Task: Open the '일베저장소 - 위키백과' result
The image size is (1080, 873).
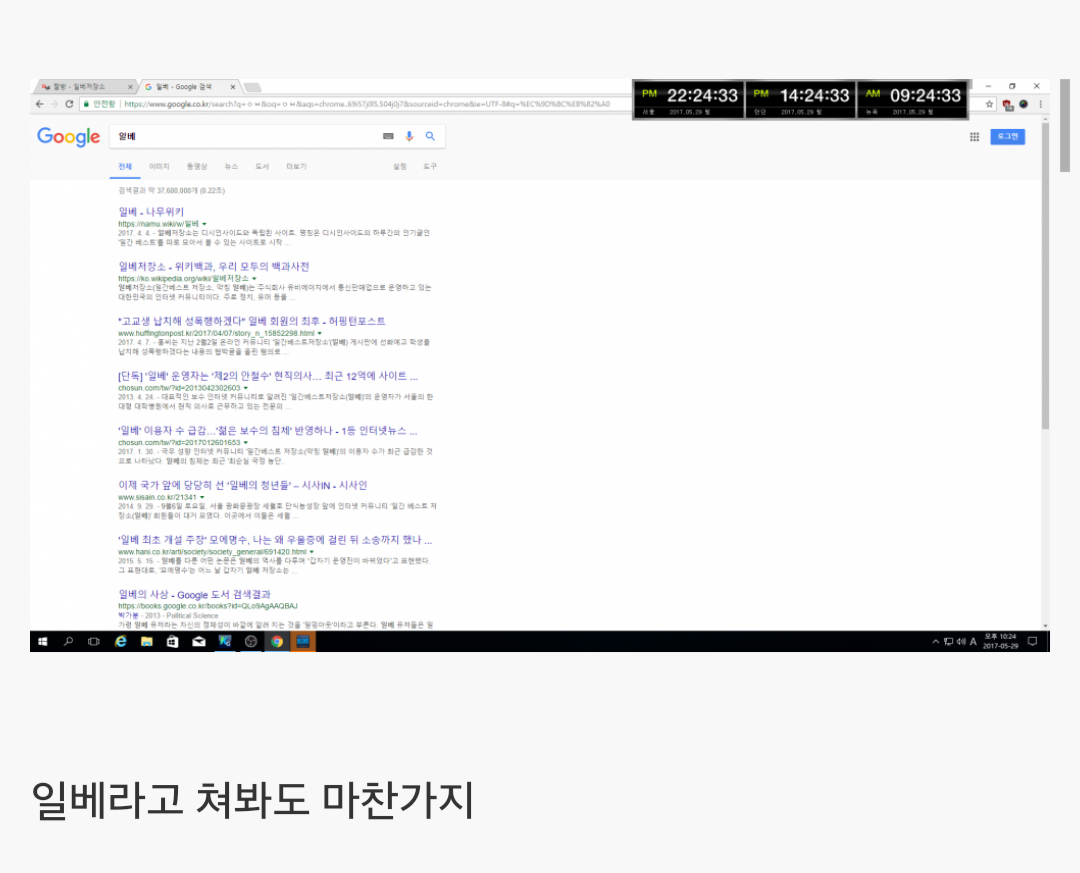Action: [214, 267]
